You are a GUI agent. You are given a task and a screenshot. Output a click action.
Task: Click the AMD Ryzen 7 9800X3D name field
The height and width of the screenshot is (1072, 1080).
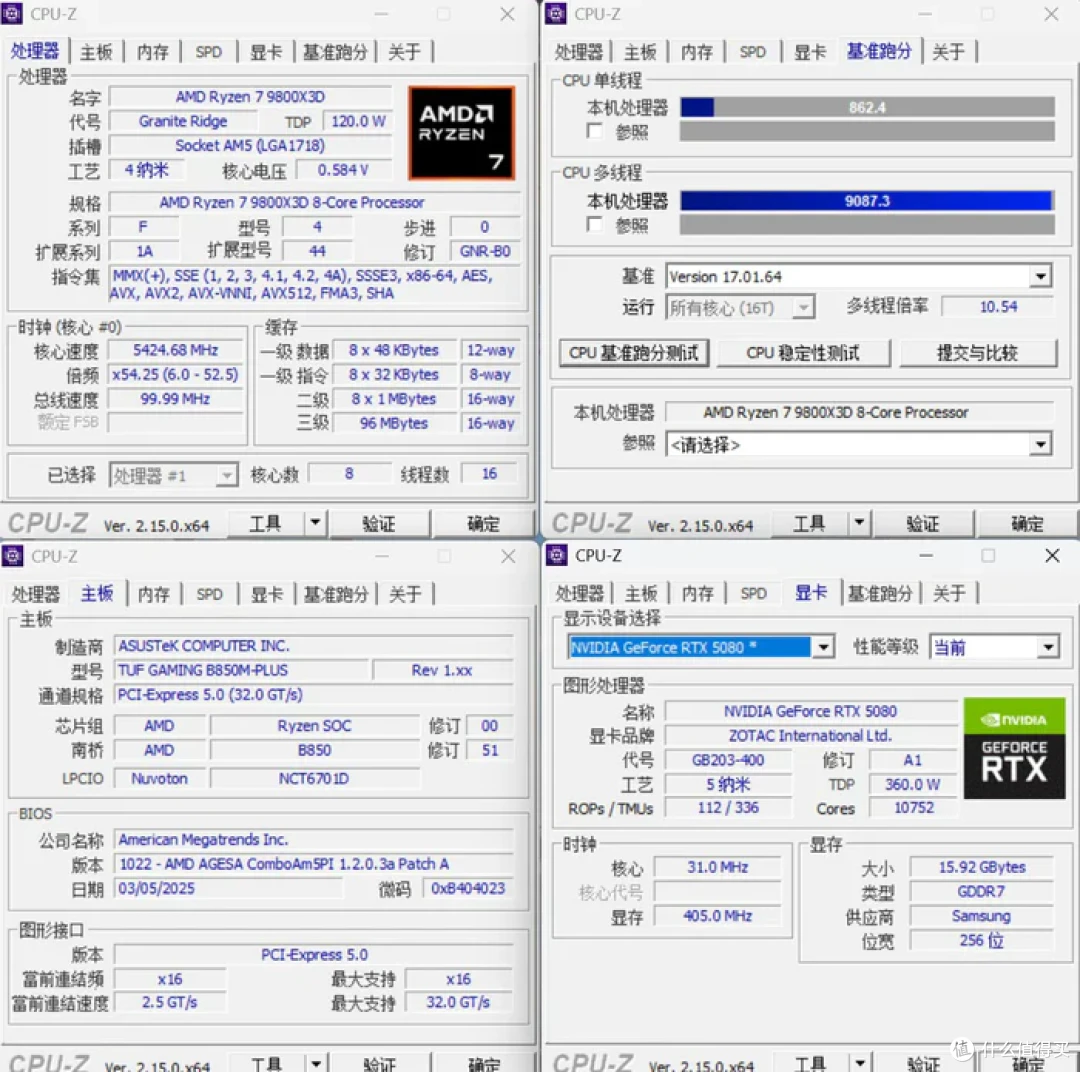coord(251,97)
